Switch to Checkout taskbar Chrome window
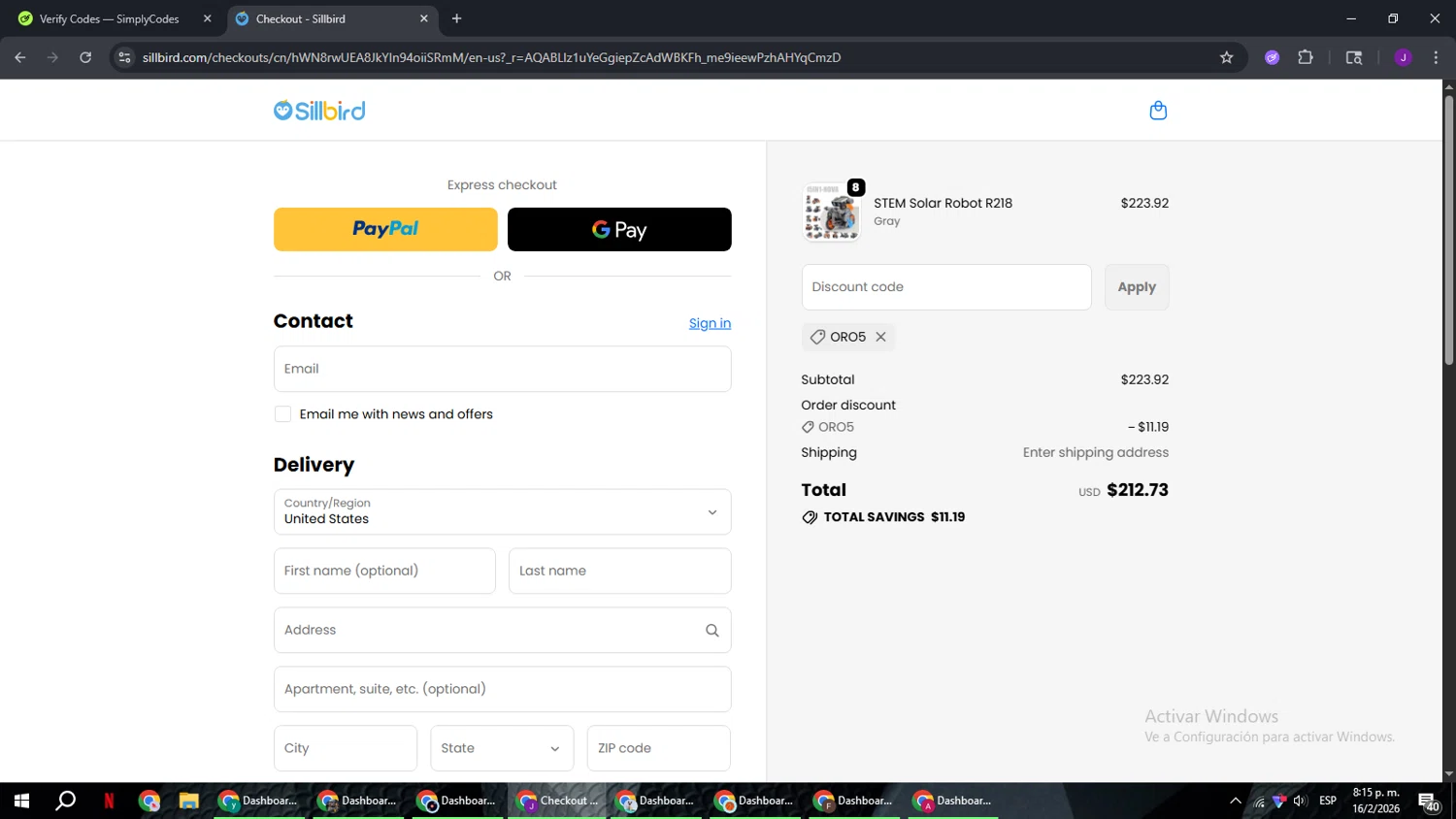The width and height of the screenshot is (1456, 819). (x=559, y=801)
